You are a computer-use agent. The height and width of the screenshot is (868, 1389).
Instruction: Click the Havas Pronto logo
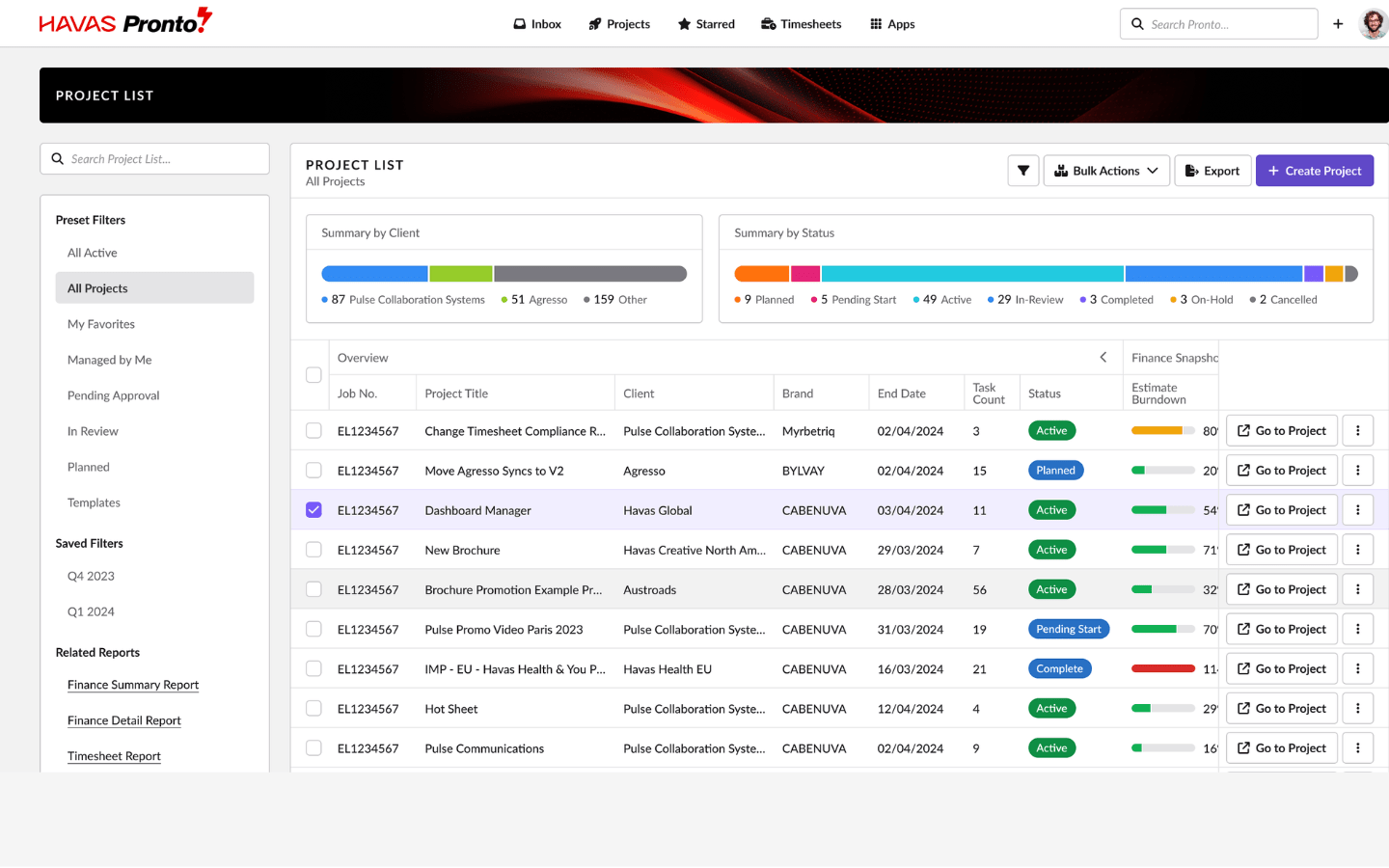125,21
